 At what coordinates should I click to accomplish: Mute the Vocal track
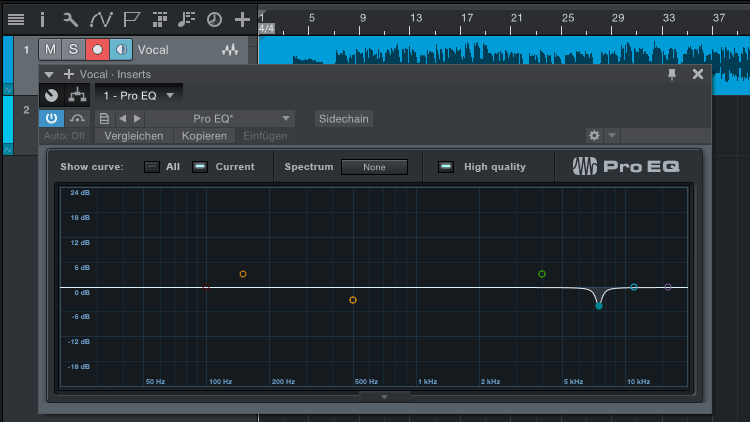50,49
